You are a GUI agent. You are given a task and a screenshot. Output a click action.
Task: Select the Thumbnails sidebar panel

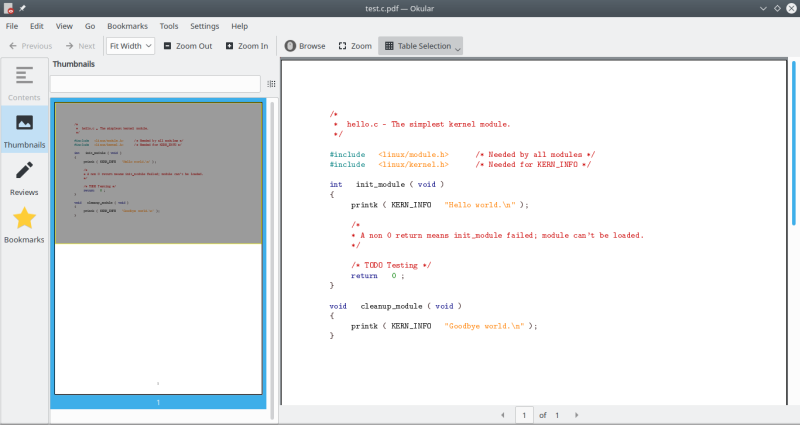pos(24,128)
